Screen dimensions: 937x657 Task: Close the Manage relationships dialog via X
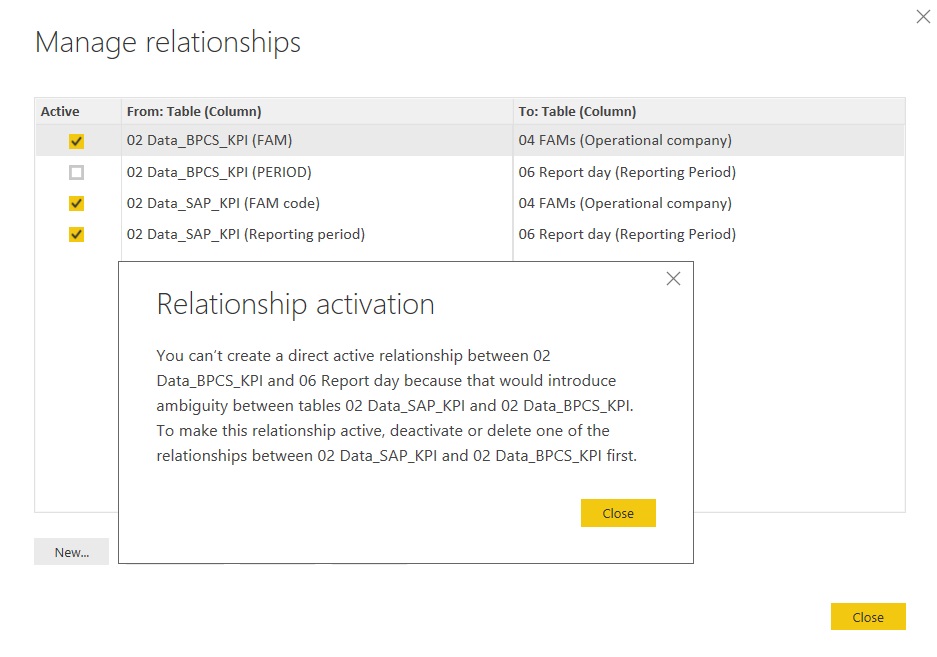[923, 17]
